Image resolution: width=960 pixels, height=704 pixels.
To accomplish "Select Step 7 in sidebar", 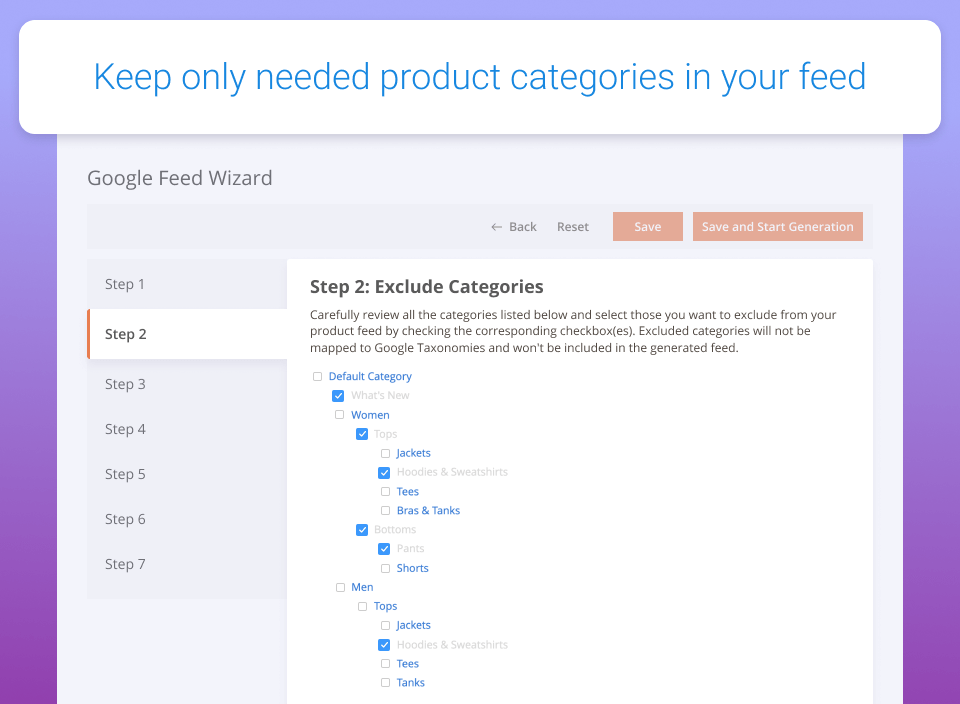I will pyautogui.click(x=187, y=564).
